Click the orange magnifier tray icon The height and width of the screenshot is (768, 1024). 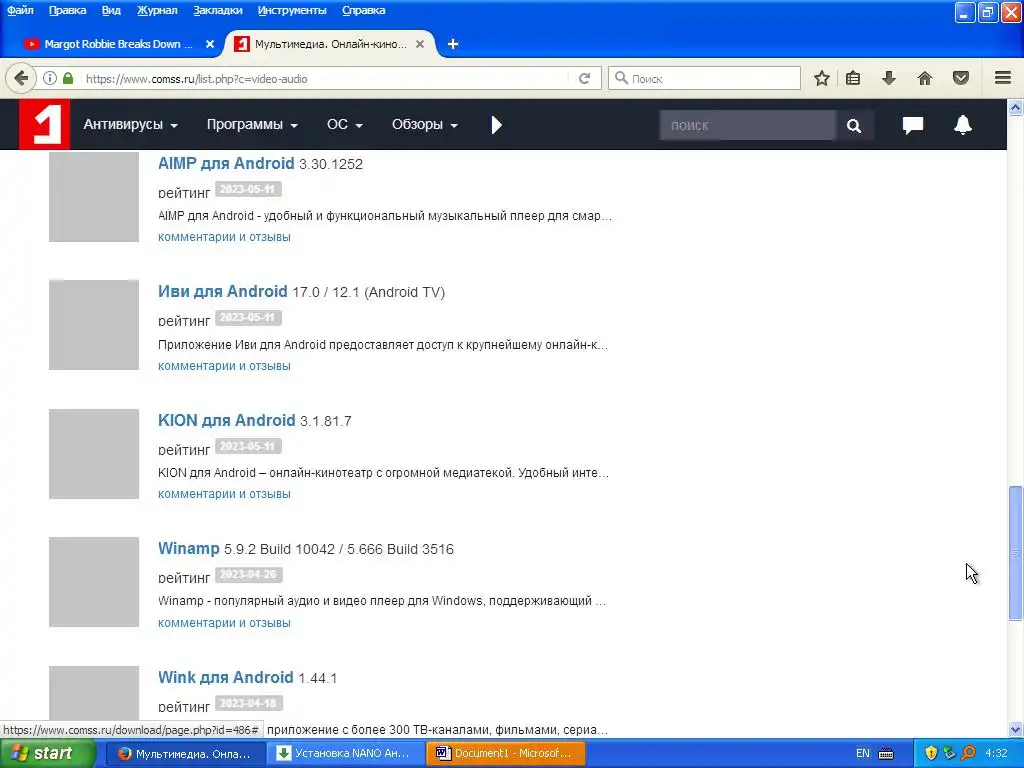point(968,753)
